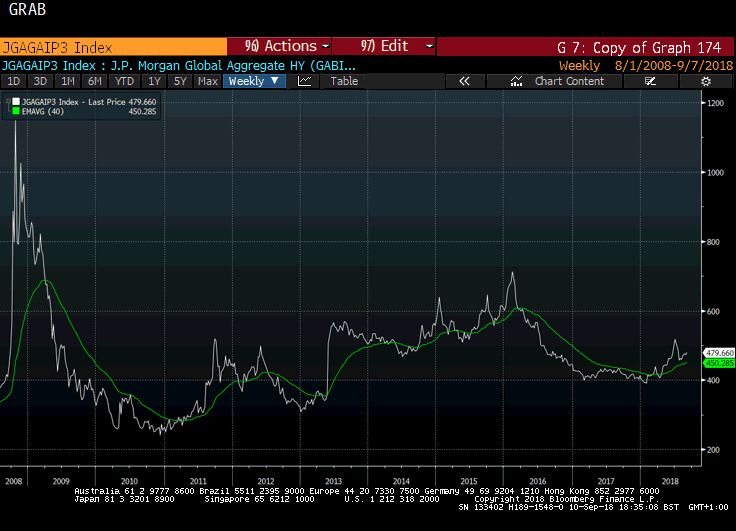
Task: Select the 6M range button
Action: click(x=95, y=81)
